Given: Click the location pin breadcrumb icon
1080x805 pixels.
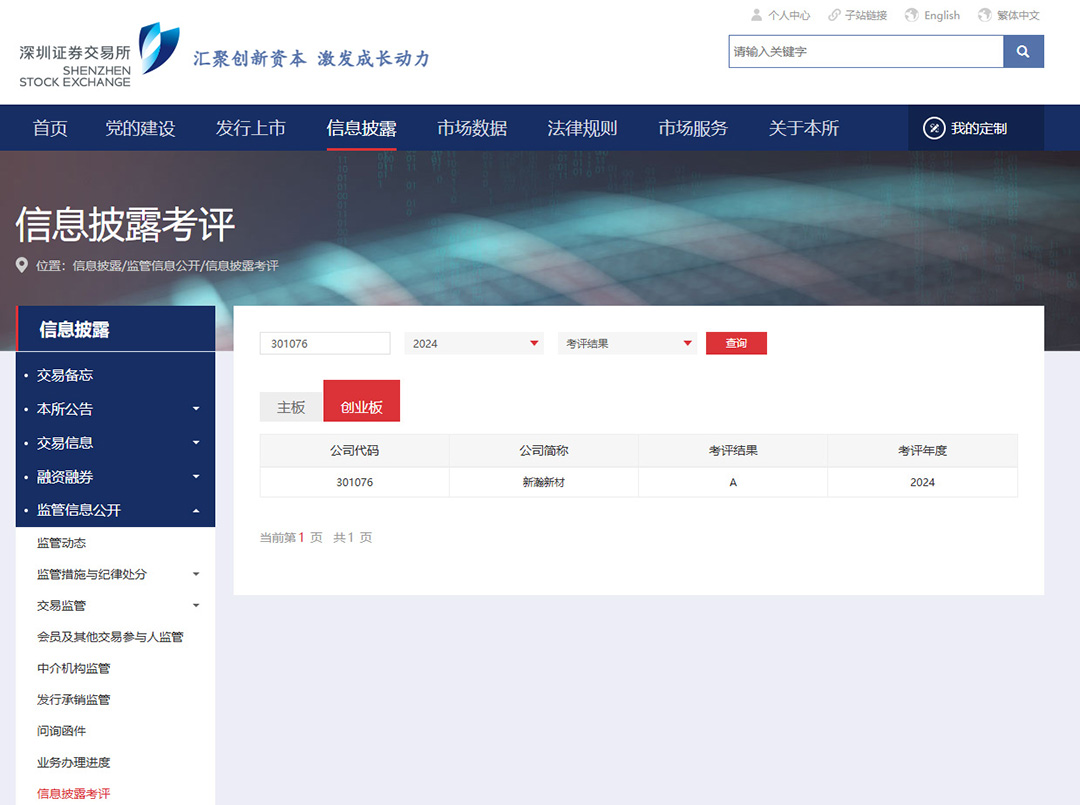Looking at the screenshot, I should [x=22, y=266].
